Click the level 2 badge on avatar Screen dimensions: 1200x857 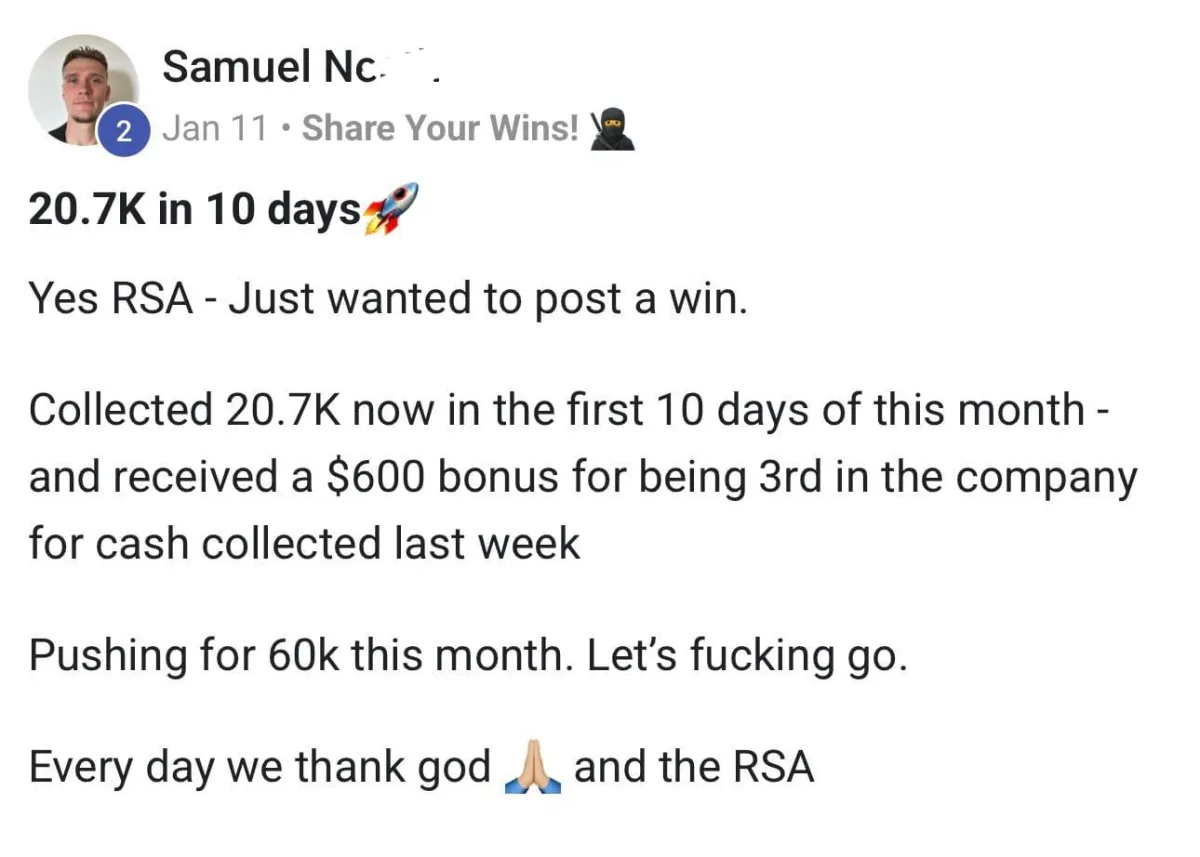tap(126, 131)
